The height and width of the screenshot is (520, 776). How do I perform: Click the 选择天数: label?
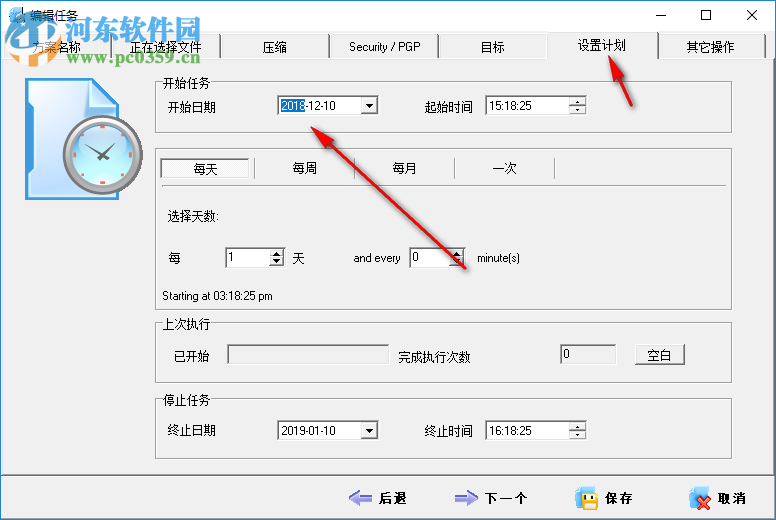[193, 216]
